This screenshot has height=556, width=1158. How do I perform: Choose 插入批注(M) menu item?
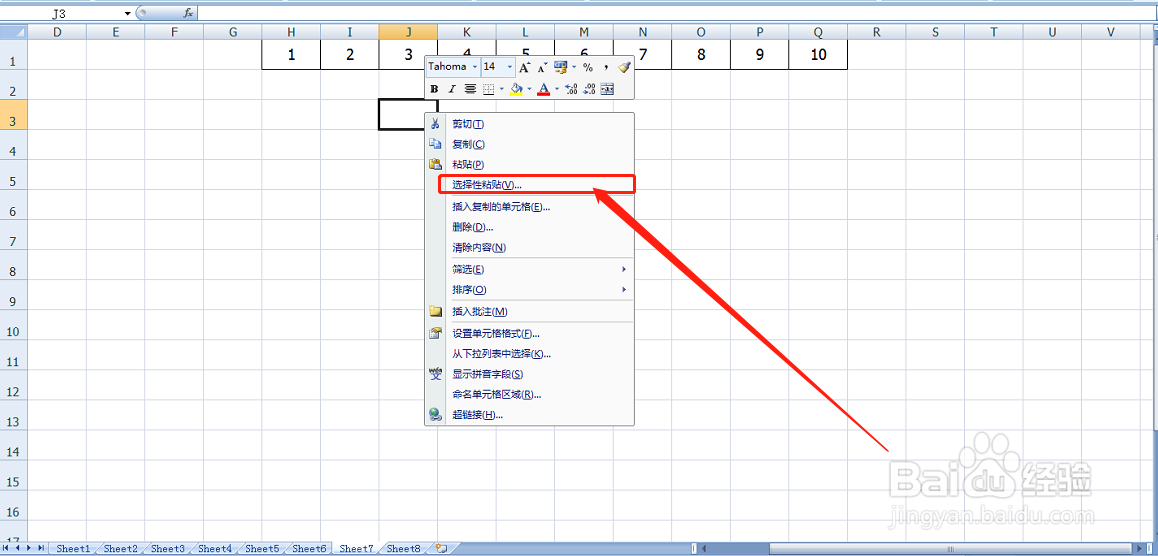(529, 312)
